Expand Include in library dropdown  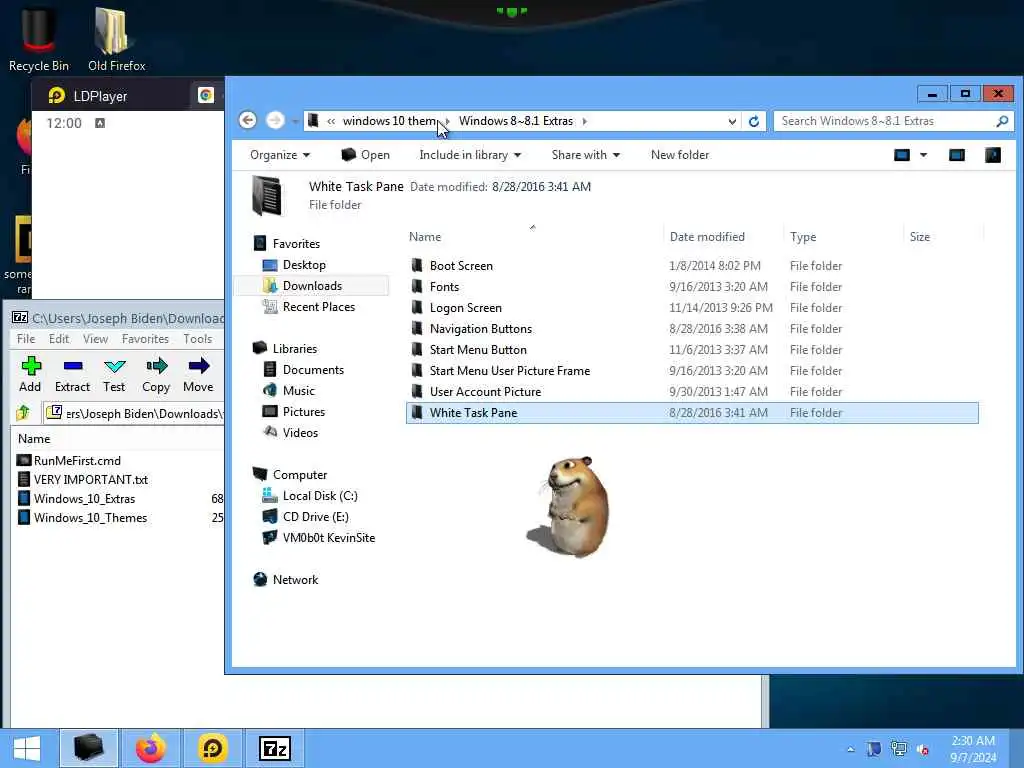(x=470, y=155)
